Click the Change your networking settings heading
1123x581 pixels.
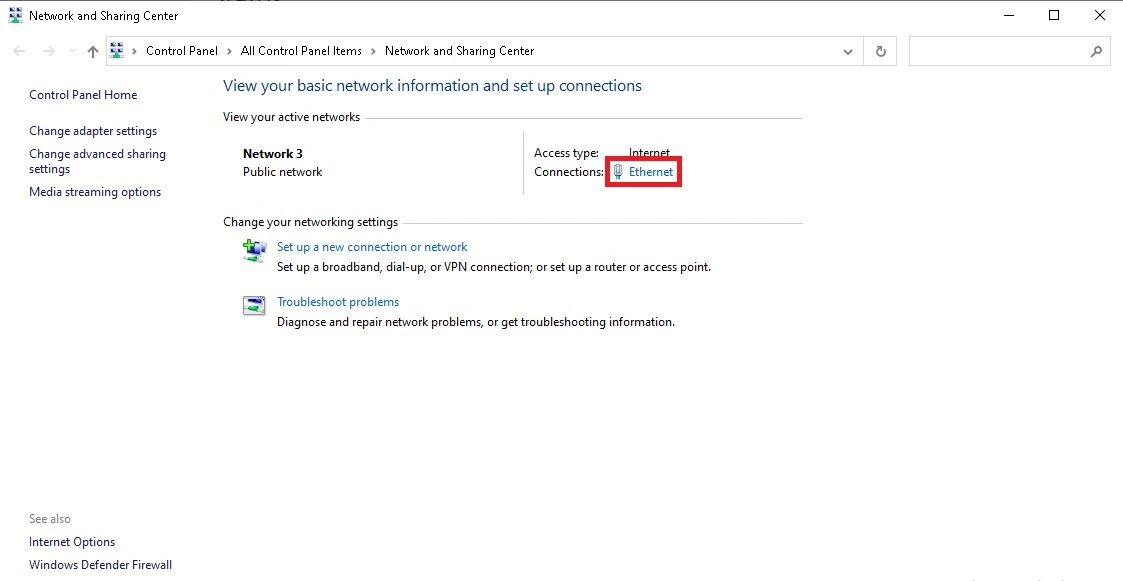(310, 222)
